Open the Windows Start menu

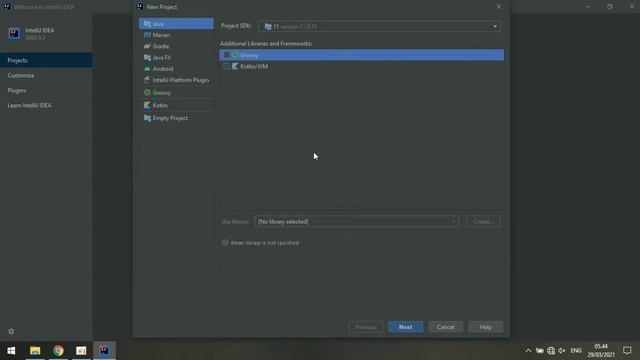(11, 351)
